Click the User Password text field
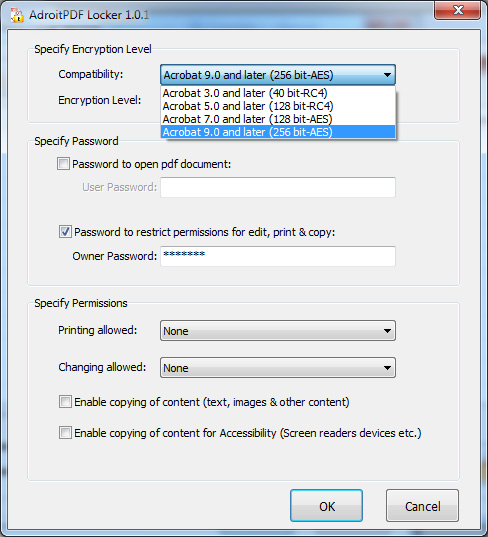The height and width of the screenshot is (537, 488). [x=278, y=187]
